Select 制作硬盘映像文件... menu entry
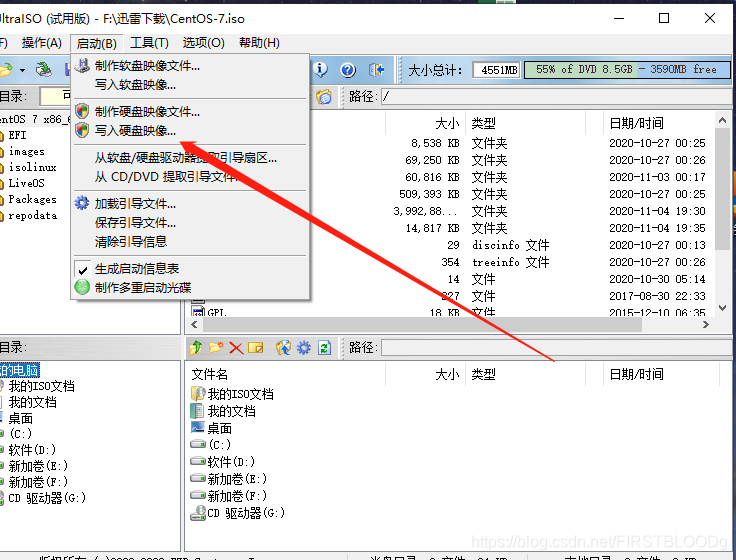The height and width of the screenshot is (560, 736). pos(147,112)
